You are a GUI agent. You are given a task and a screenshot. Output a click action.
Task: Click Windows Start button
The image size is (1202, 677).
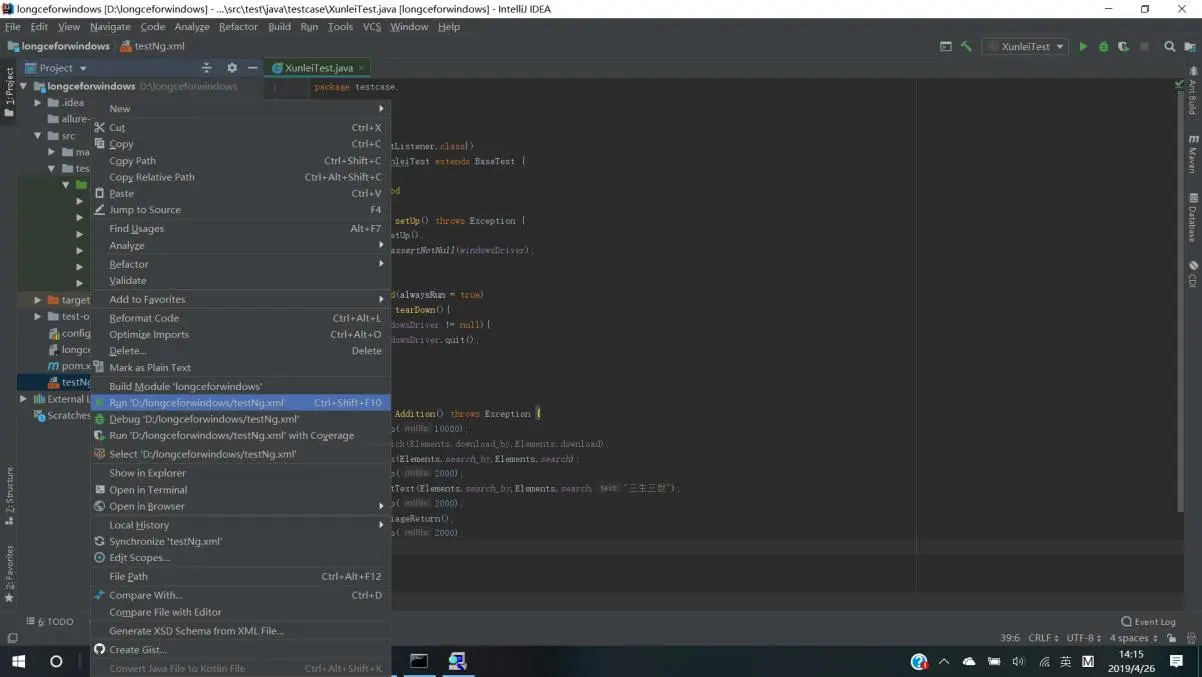(x=18, y=661)
